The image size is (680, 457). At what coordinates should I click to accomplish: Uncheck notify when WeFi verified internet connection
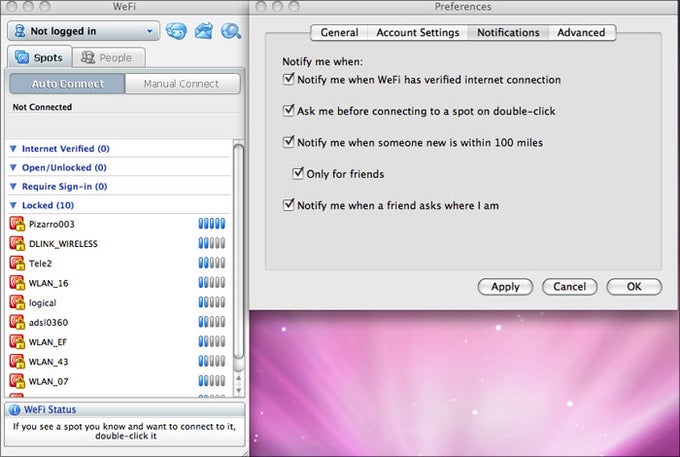[288, 79]
